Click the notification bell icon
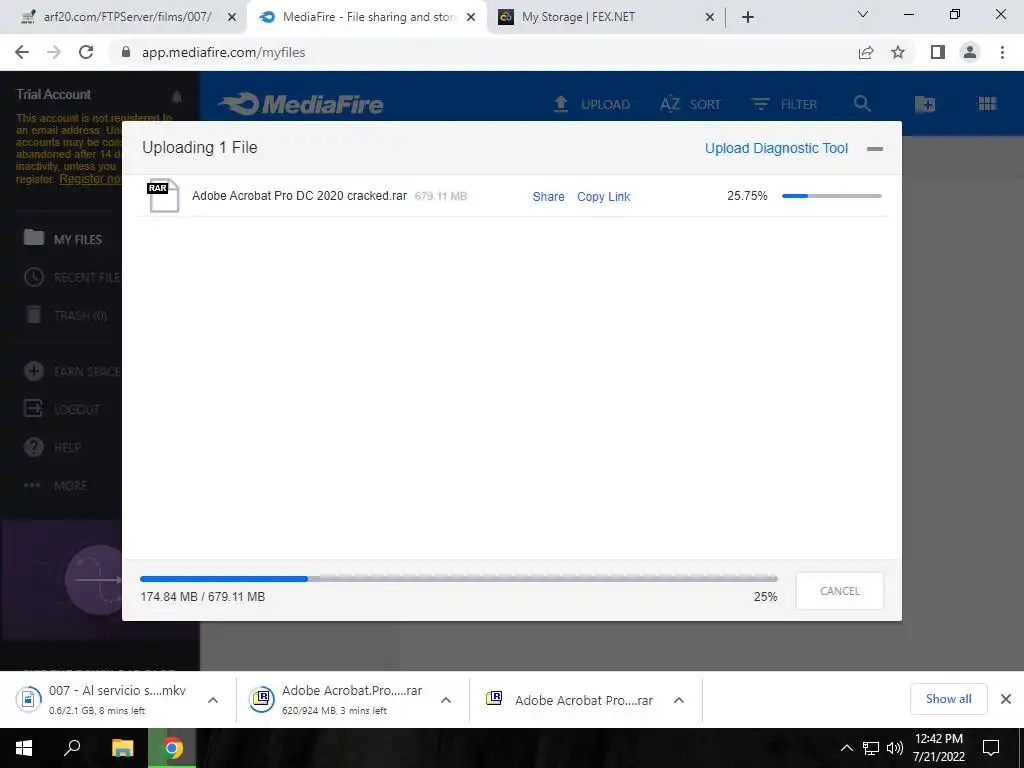This screenshot has height=768, width=1024. pos(177,97)
